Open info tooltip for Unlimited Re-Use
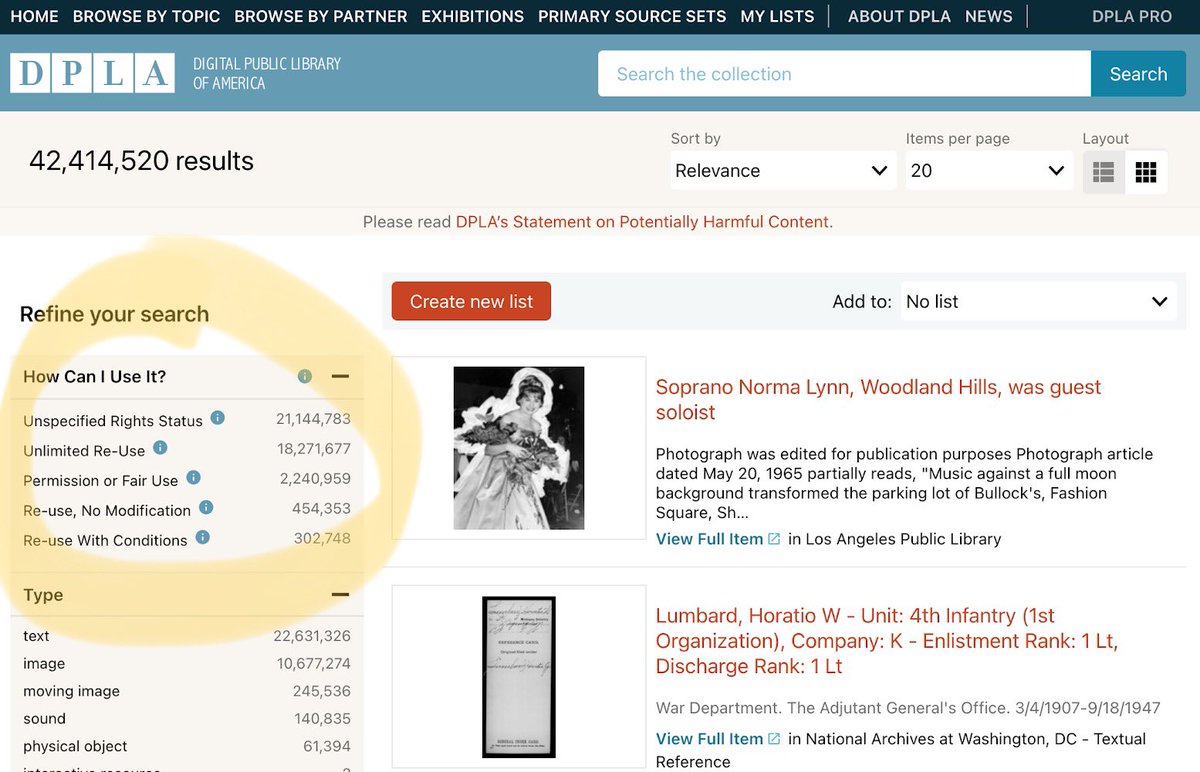 coord(160,449)
